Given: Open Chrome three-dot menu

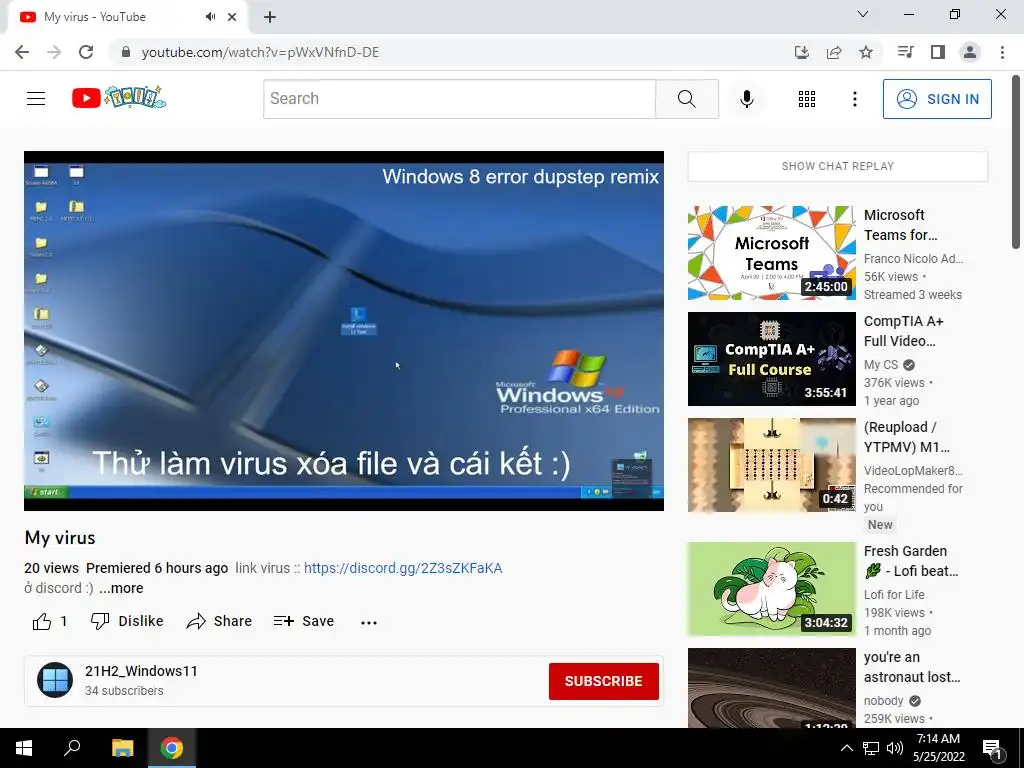Looking at the screenshot, I should point(1002,52).
